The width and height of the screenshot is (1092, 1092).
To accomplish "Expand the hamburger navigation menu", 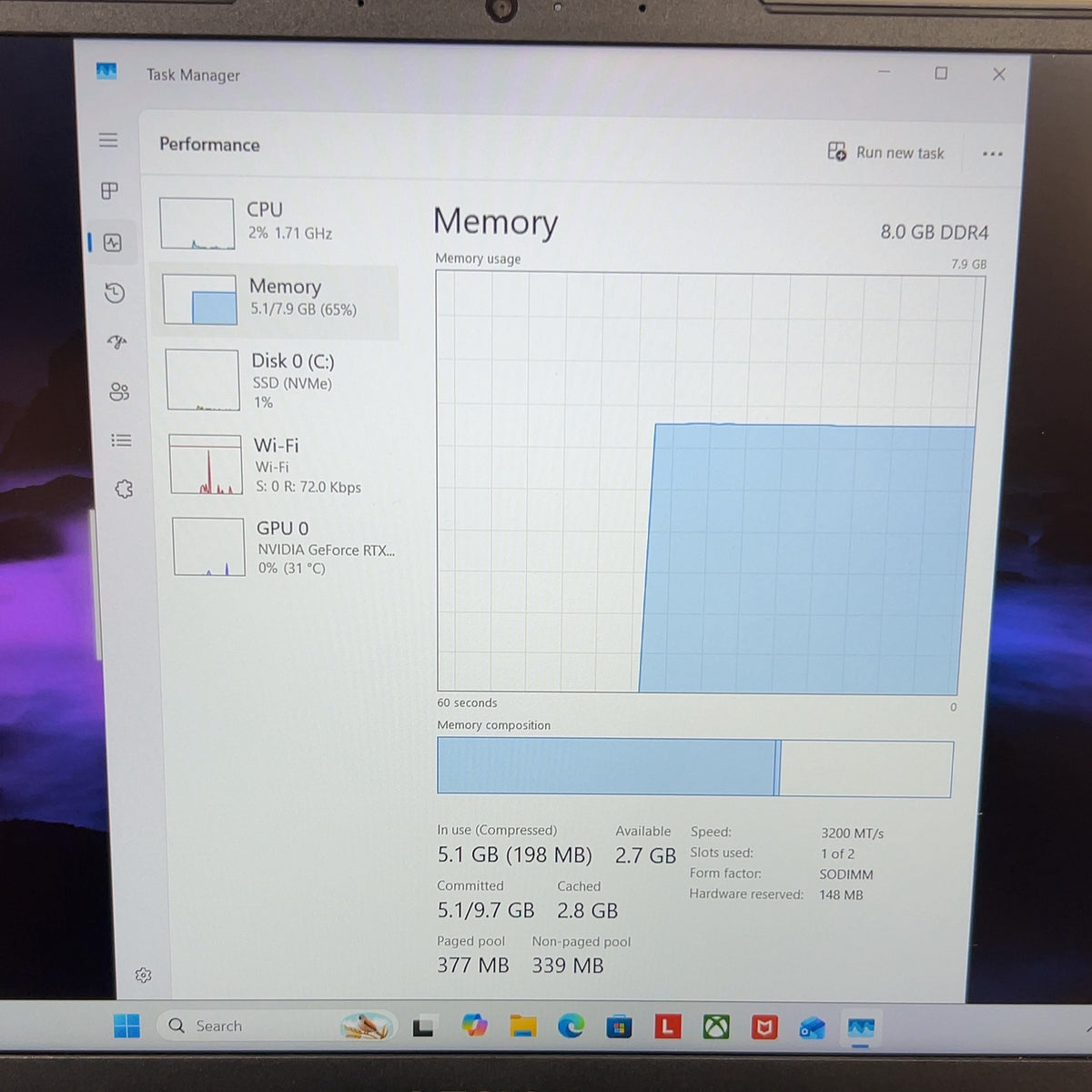I will click(x=108, y=140).
